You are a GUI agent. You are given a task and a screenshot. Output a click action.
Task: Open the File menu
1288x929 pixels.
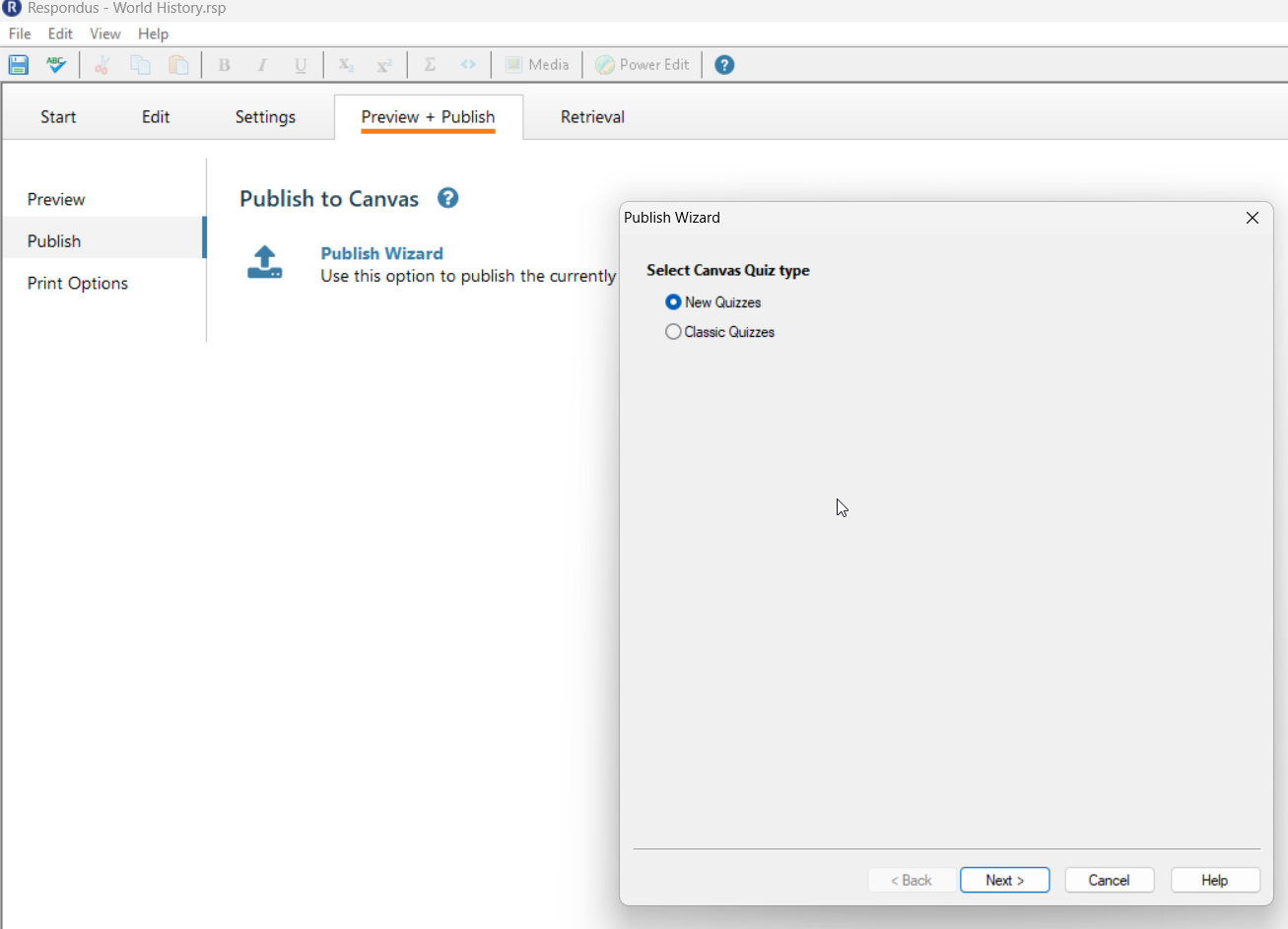(x=19, y=33)
